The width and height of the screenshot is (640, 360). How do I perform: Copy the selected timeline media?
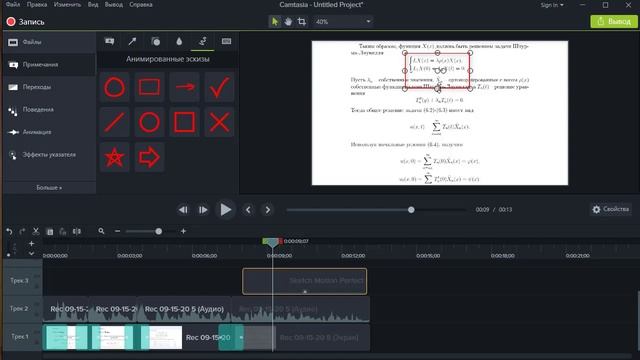tap(50, 232)
